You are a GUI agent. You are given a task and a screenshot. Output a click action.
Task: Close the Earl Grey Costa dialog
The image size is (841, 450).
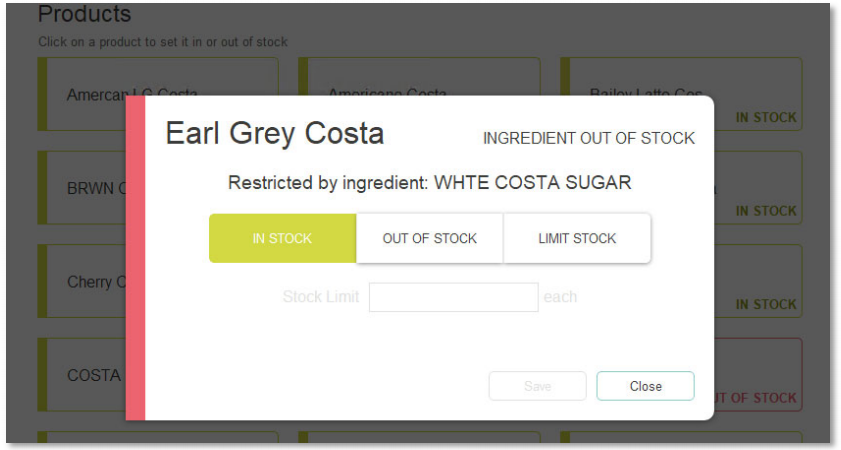645,386
